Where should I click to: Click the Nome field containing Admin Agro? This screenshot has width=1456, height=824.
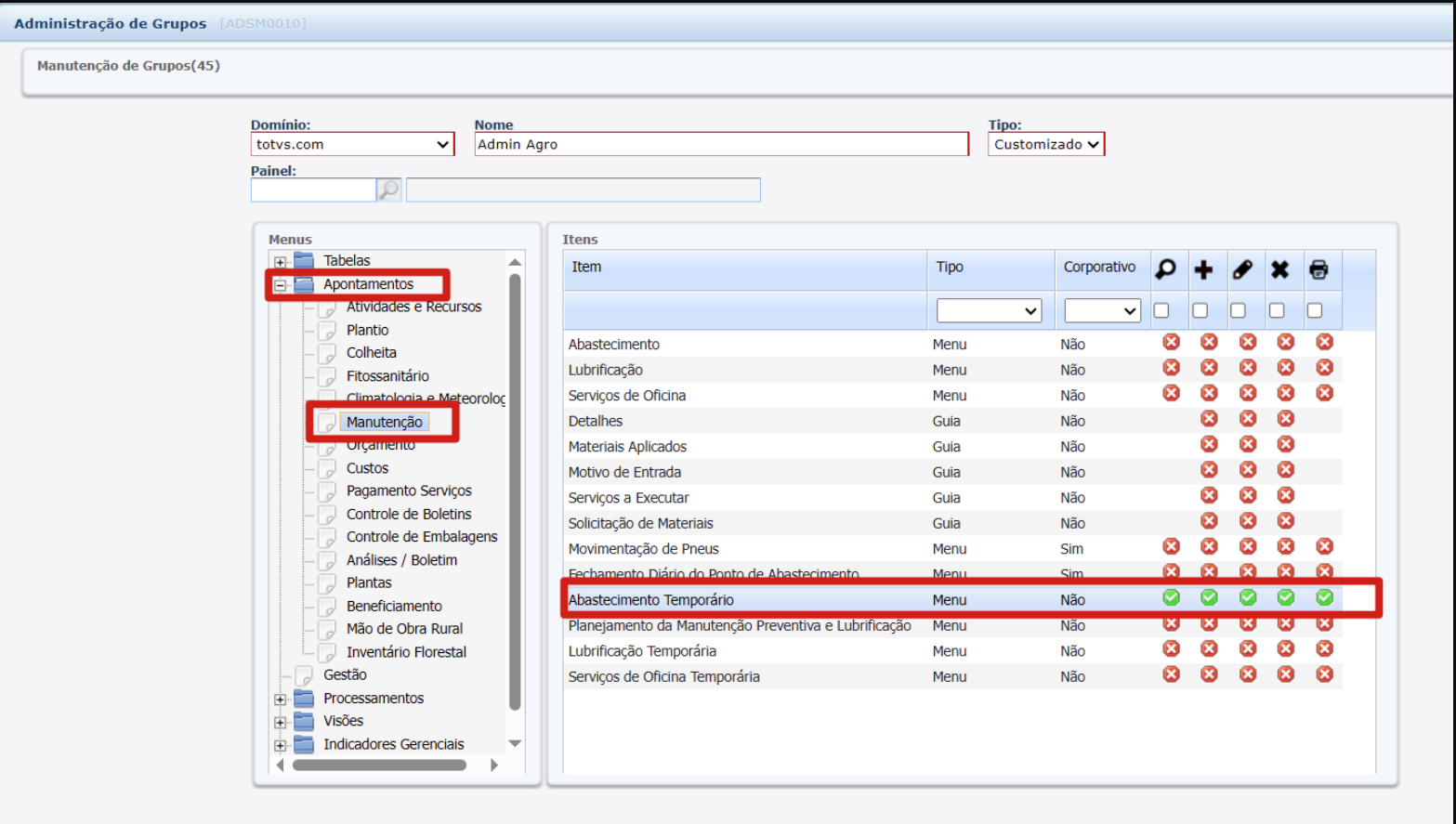[x=720, y=144]
